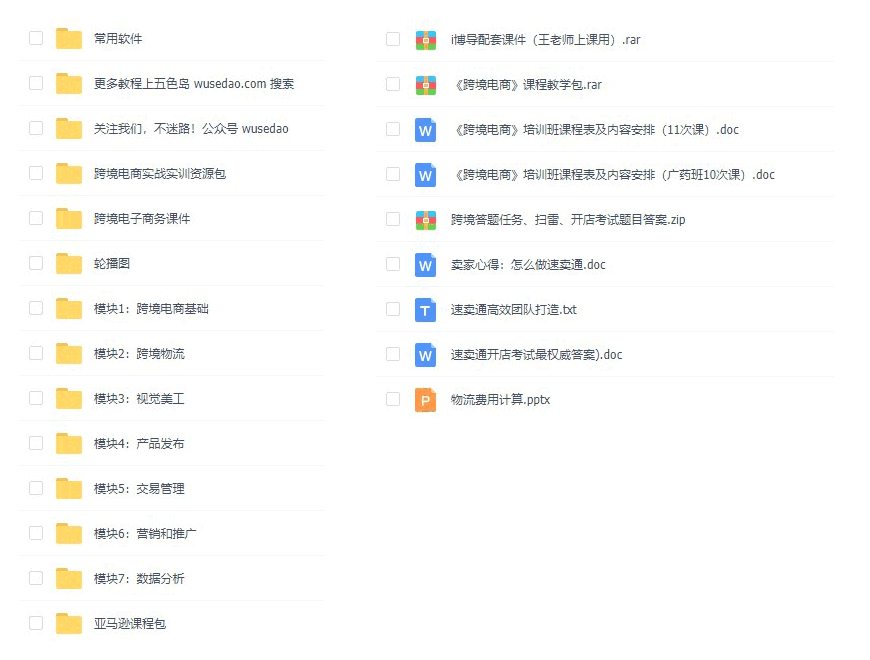The width and height of the screenshot is (870, 660).
Task: Open 常用软件 folder name
Action: coord(118,38)
